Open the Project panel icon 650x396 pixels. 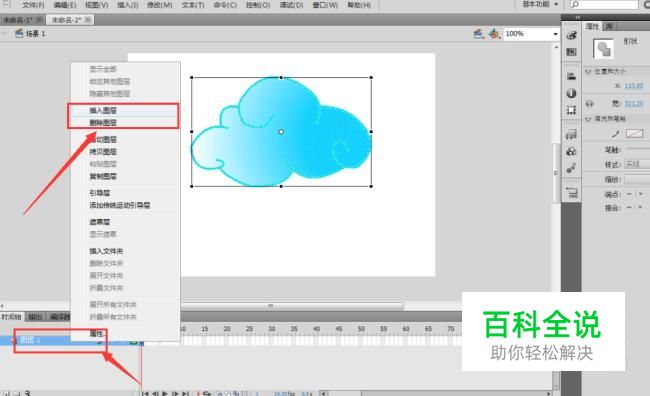572,193
